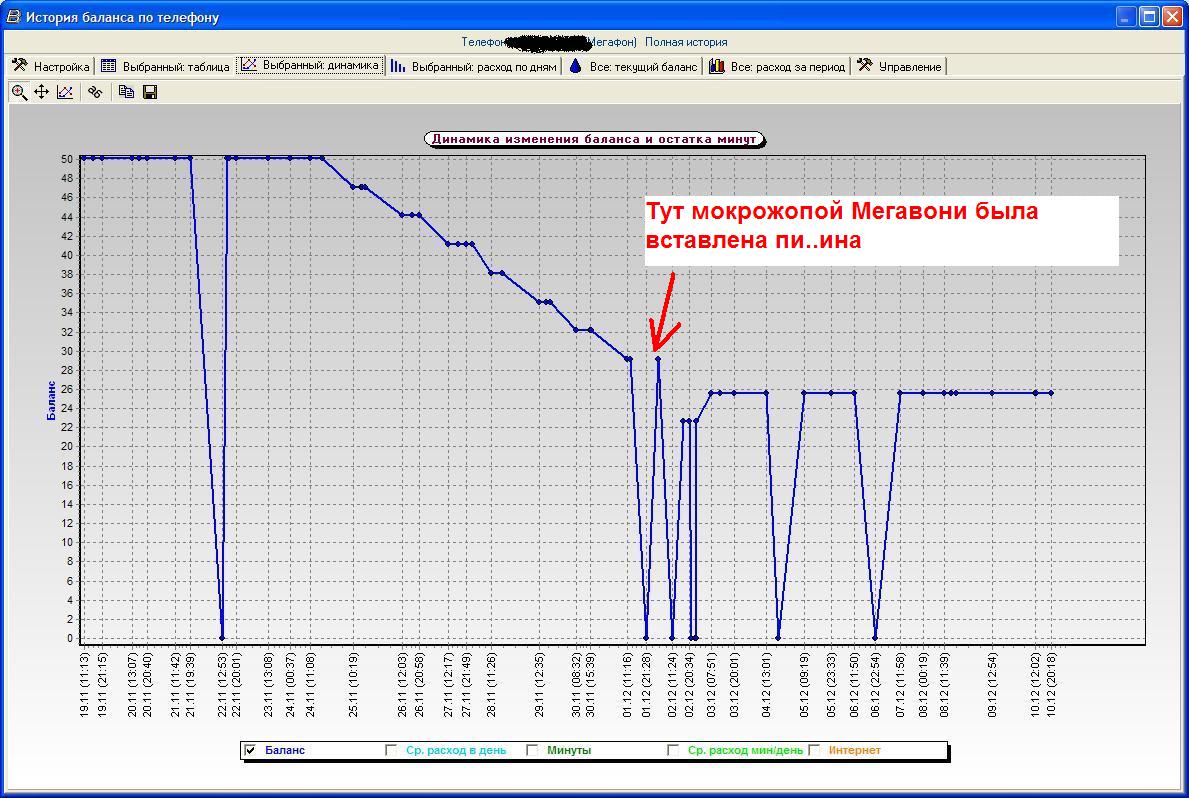
Task: Enable the Ср. расход в день checkbox
Action: 391,750
